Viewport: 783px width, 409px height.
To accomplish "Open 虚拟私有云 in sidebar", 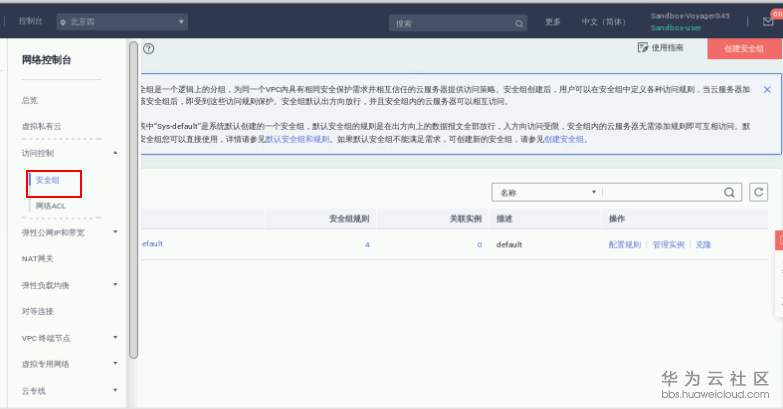I will pos(41,126).
